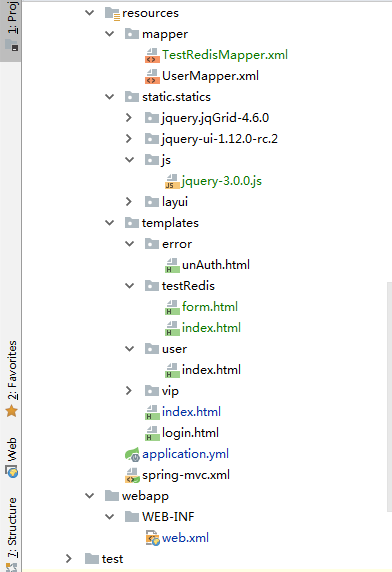Select application.yml file name
This screenshot has height=572, width=392.
pyautogui.click(x=185, y=454)
